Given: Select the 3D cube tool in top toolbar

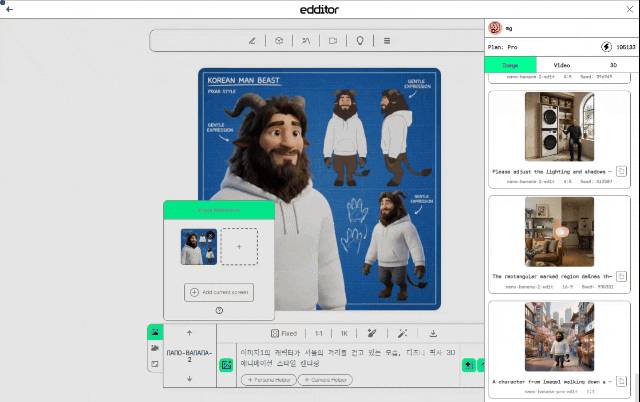Looking at the screenshot, I should 279,41.
